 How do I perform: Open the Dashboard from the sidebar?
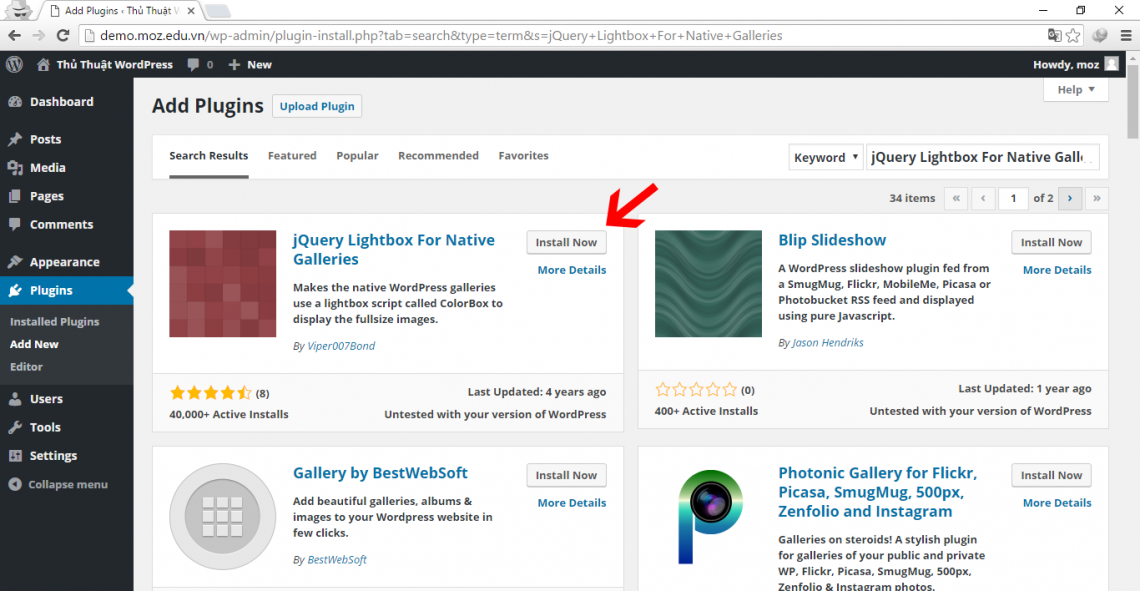pos(16,101)
